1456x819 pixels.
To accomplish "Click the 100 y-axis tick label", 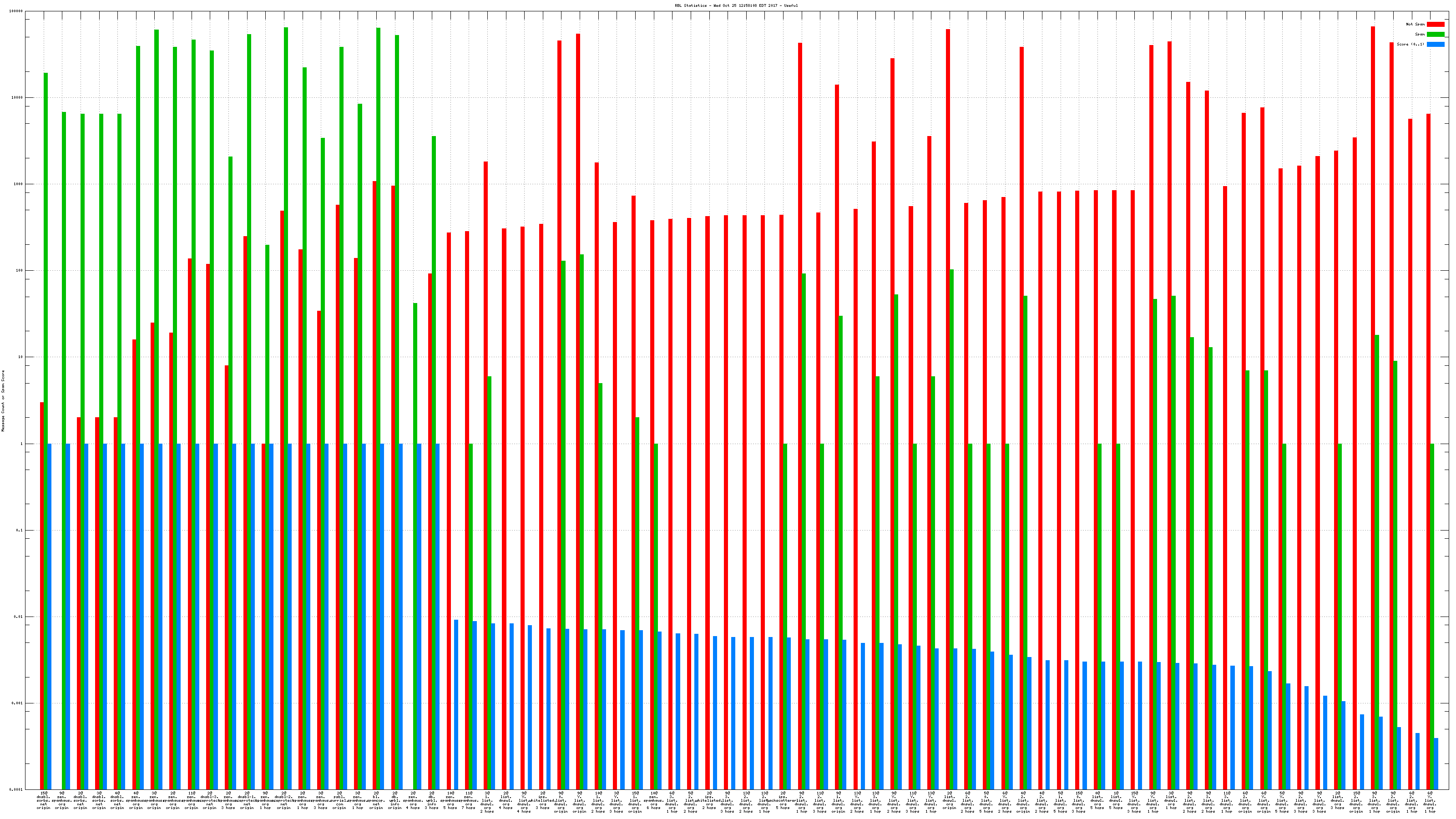I will tap(19, 271).
